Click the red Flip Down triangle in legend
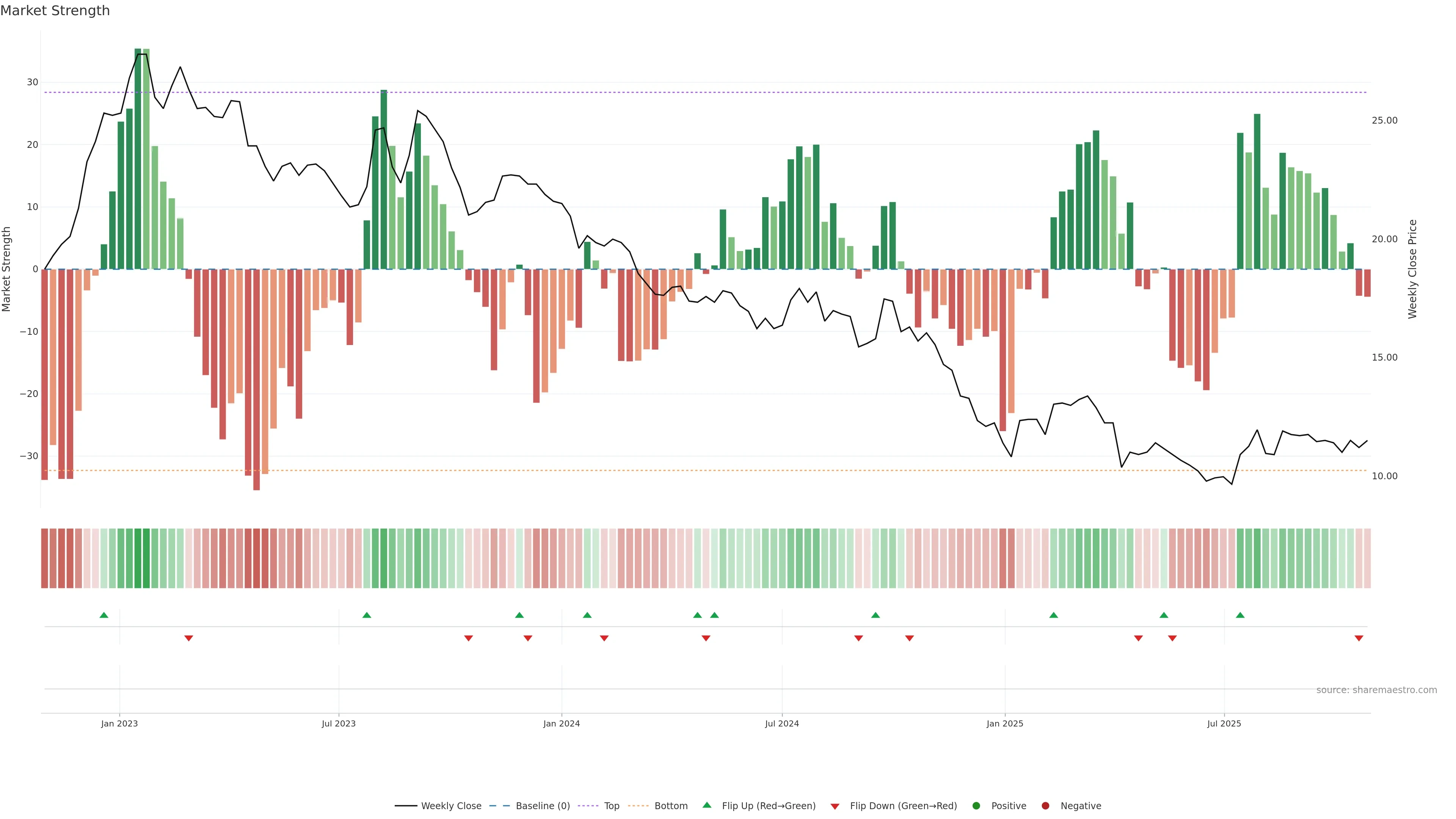Image resolution: width=1456 pixels, height=819 pixels. tap(835, 806)
